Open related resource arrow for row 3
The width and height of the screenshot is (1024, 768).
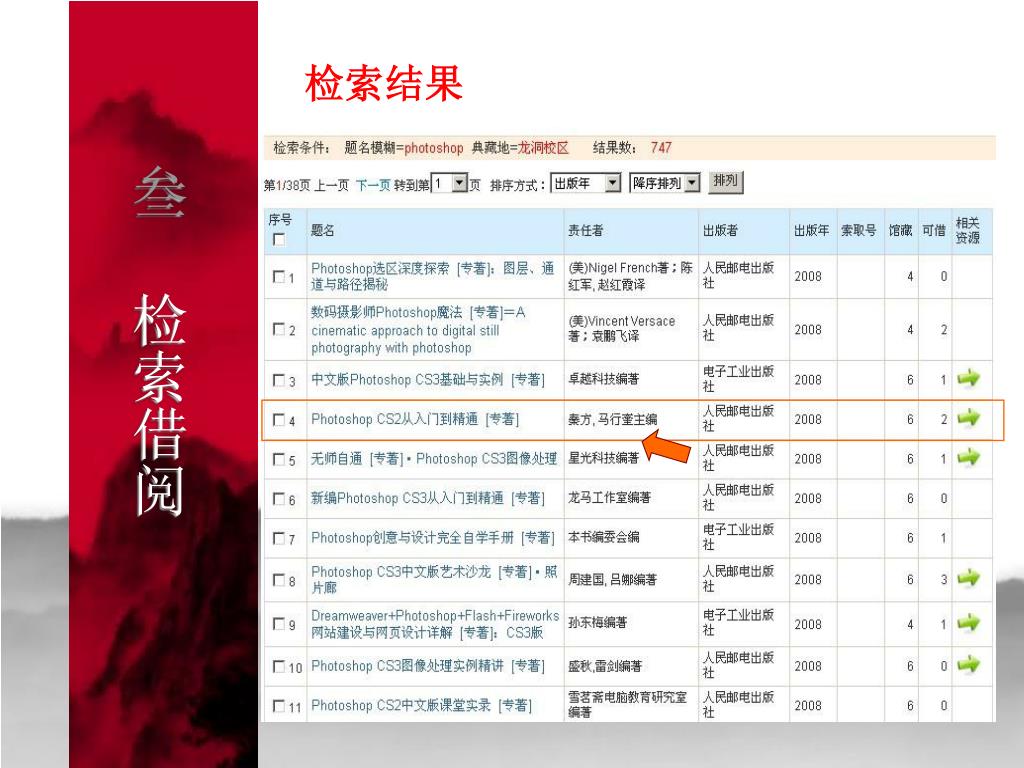968,378
